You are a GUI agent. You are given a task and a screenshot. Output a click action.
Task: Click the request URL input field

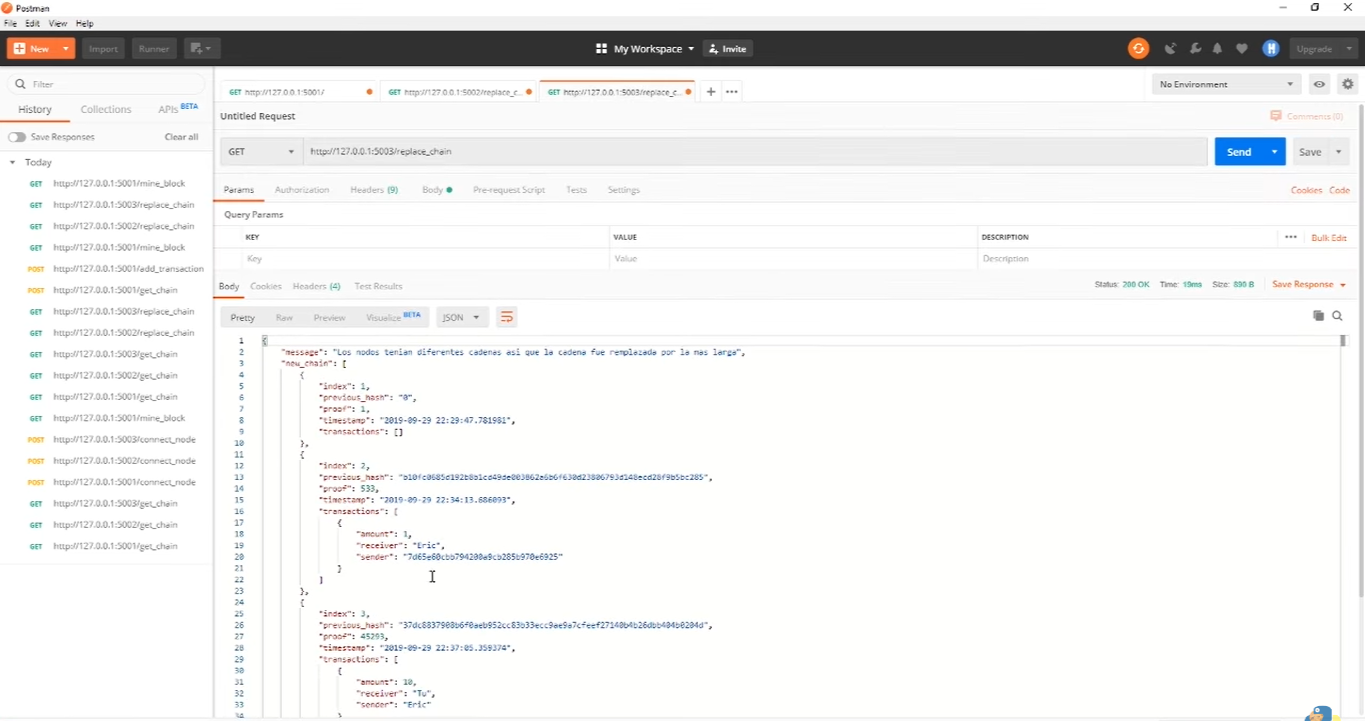click(750, 152)
